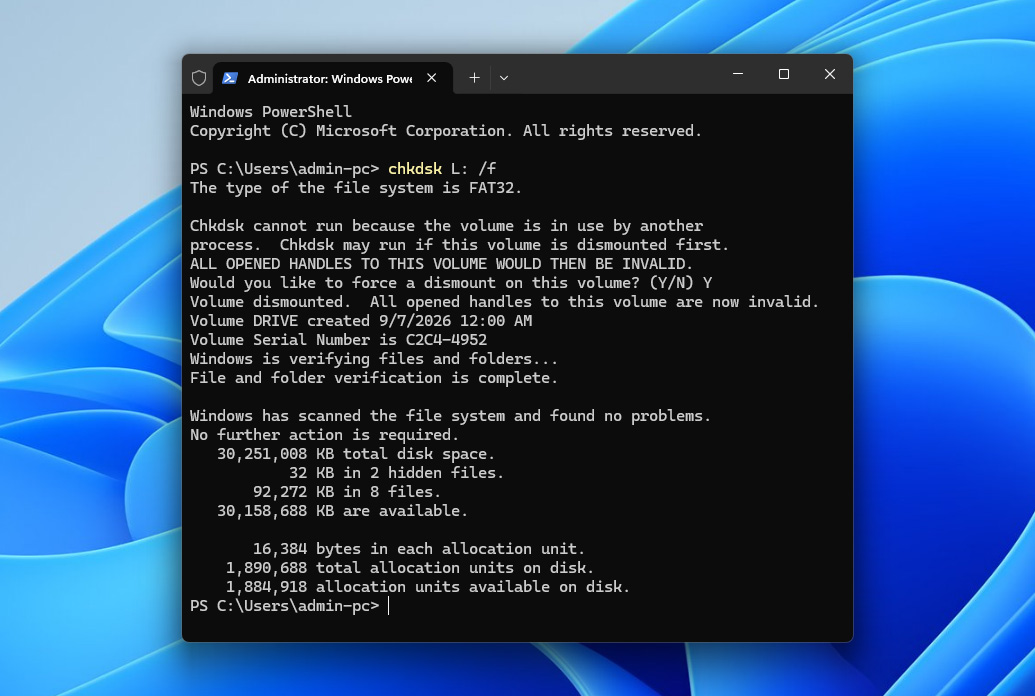Click the PowerShell icon on the tab
This screenshot has width=1035, height=696.
click(x=230, y=78)
